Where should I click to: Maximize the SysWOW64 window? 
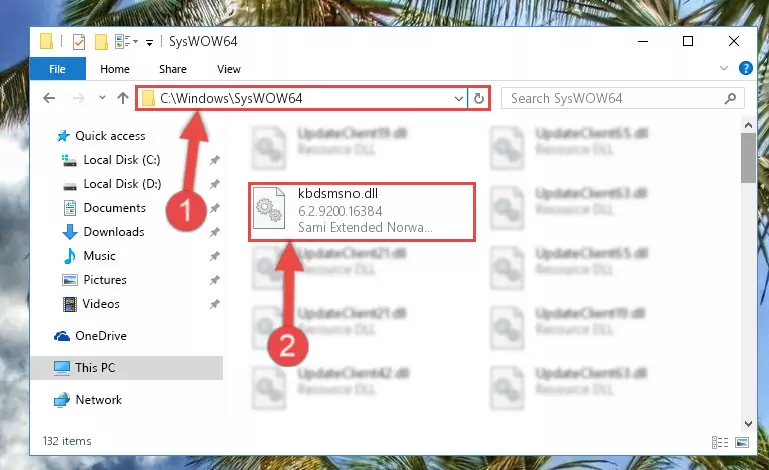pos(688,42)
